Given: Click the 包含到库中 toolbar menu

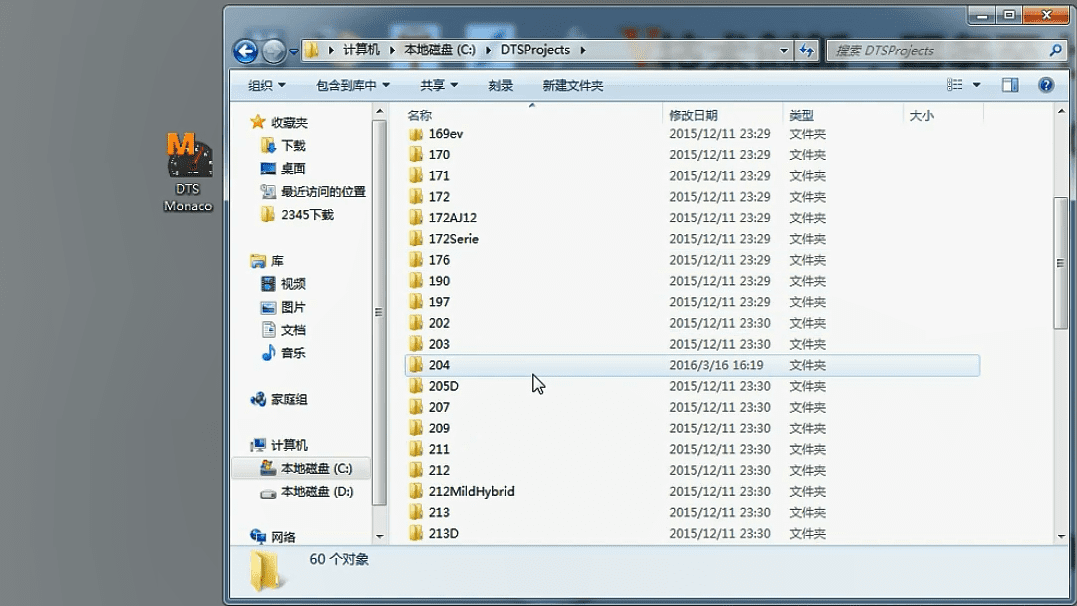Looking at the screenshot, I should 345,85.
